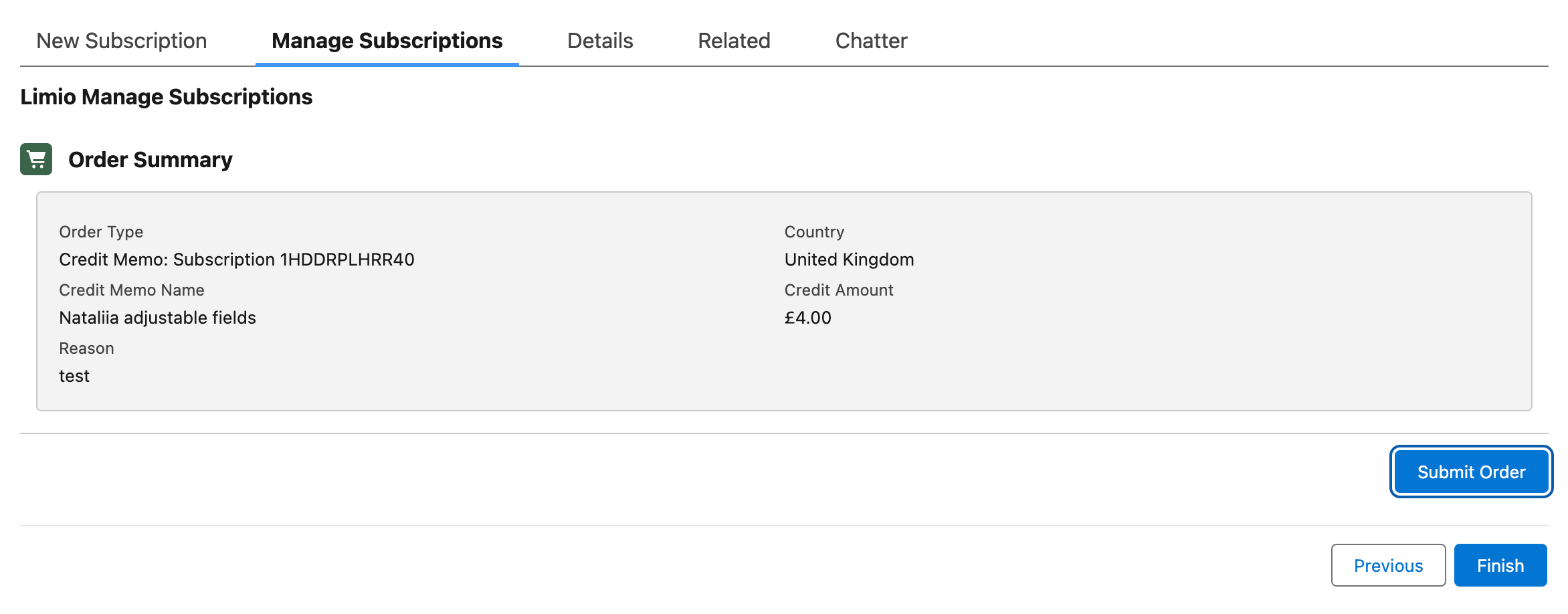
Task: Click the Country field label
Action: click(x=814, y=232)
